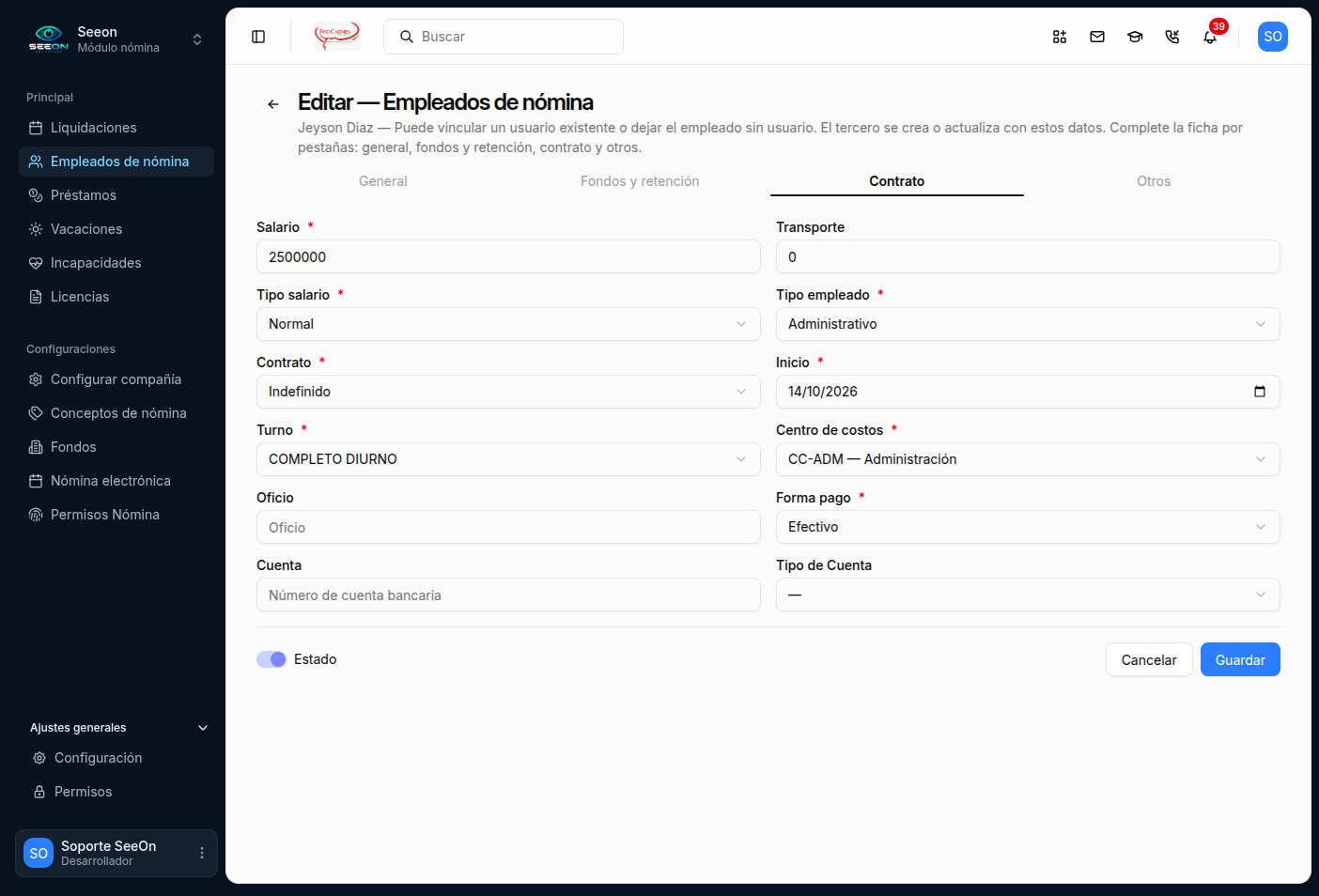
Task: Toggle the sidebar panel icon
Action: pos(258,37)
